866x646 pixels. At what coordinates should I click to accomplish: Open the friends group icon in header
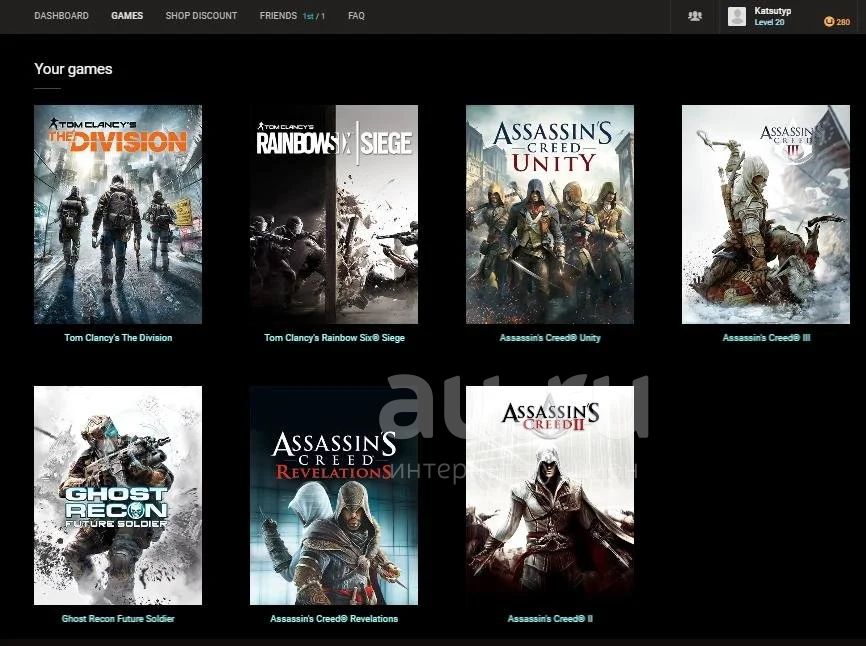[x=695, y=16]
